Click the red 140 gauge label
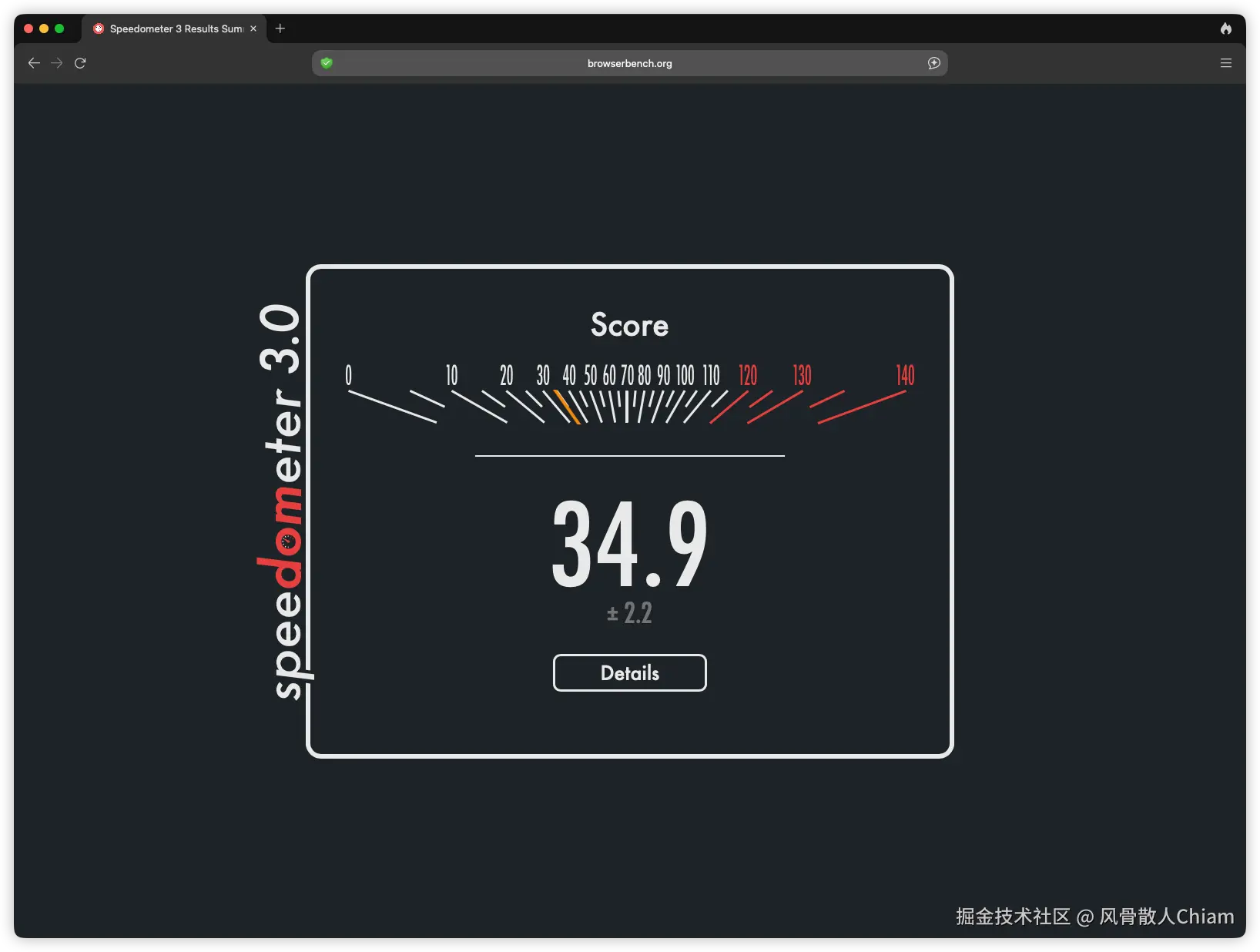Screen dimensions: 1260x952 pos(905,375)
